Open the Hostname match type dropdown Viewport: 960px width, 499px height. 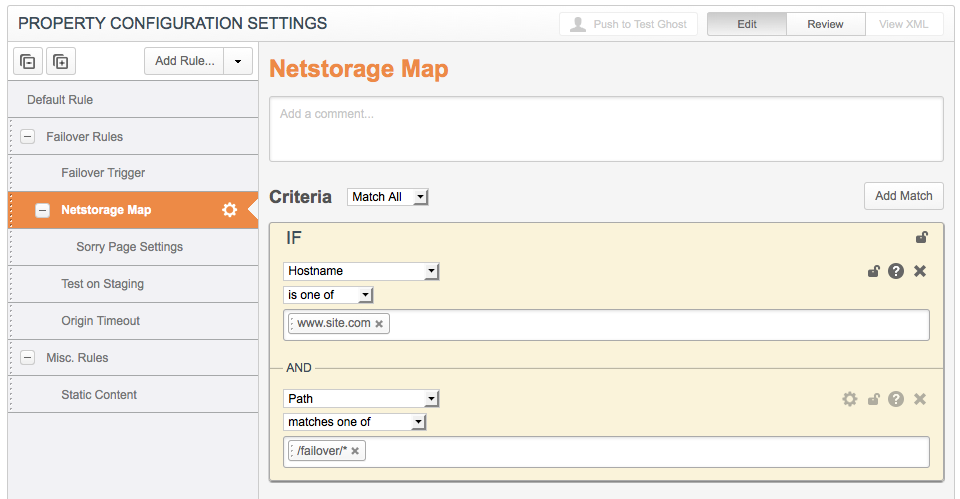361,271
